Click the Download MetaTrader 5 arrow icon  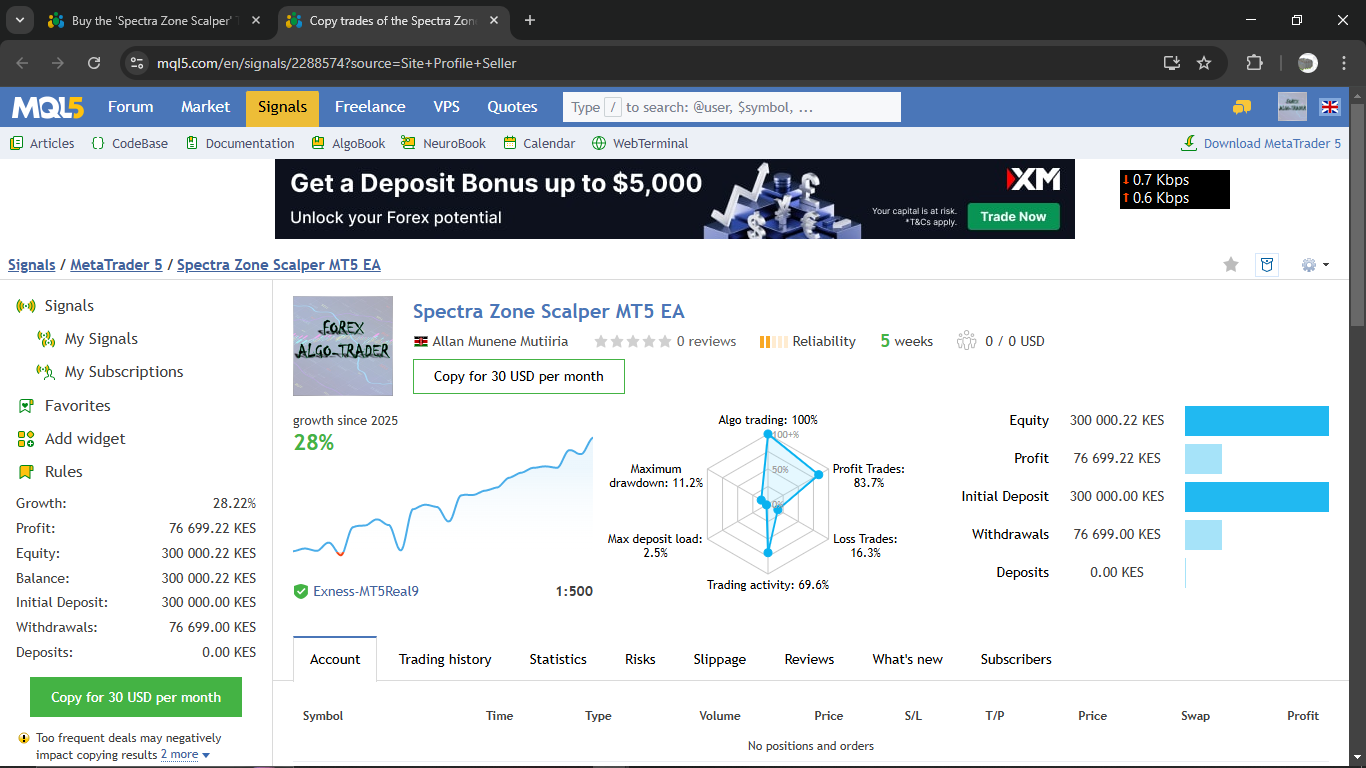pyautogui.click(x=1189, y=143)
